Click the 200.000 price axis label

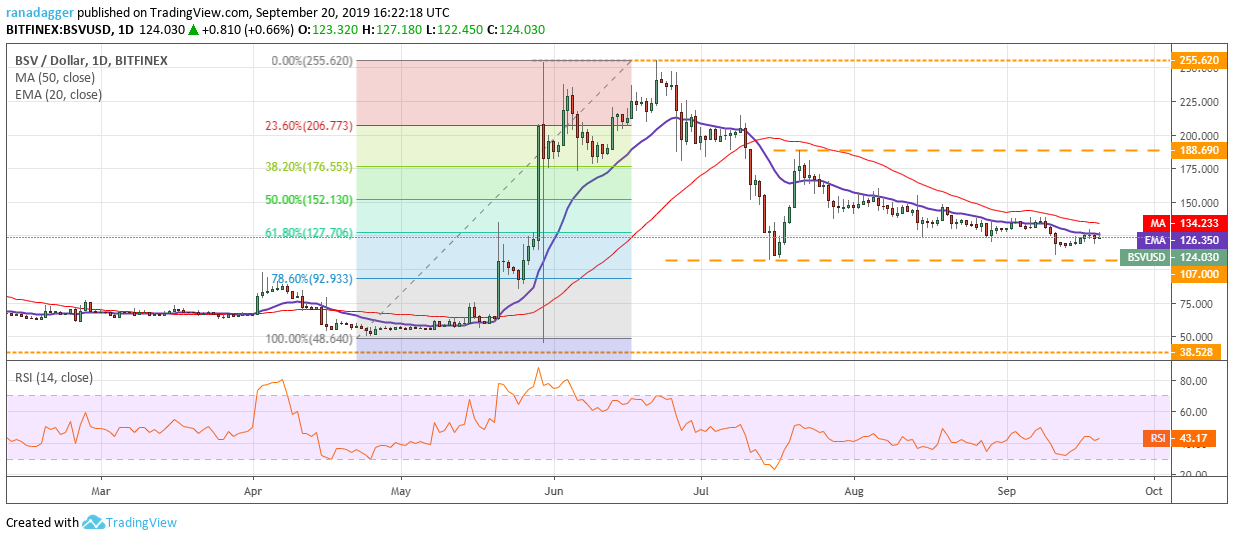point(1197,135)
